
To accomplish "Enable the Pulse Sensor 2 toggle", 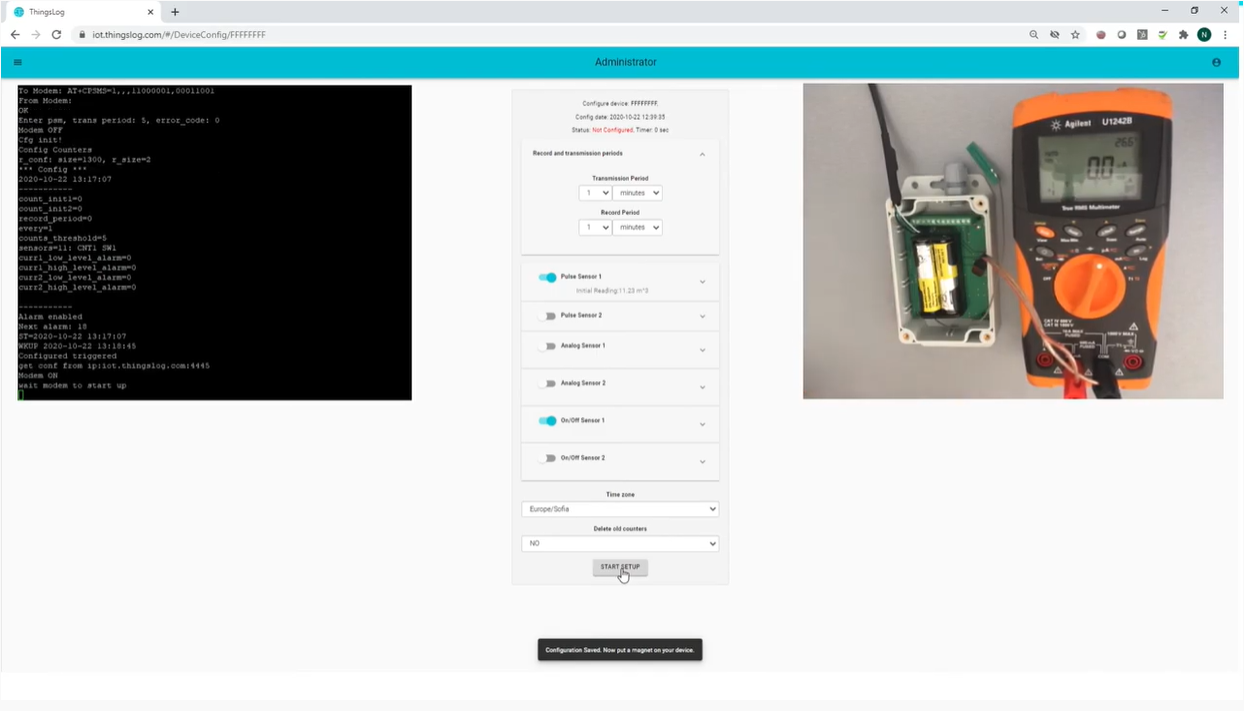I will [547, 316].
